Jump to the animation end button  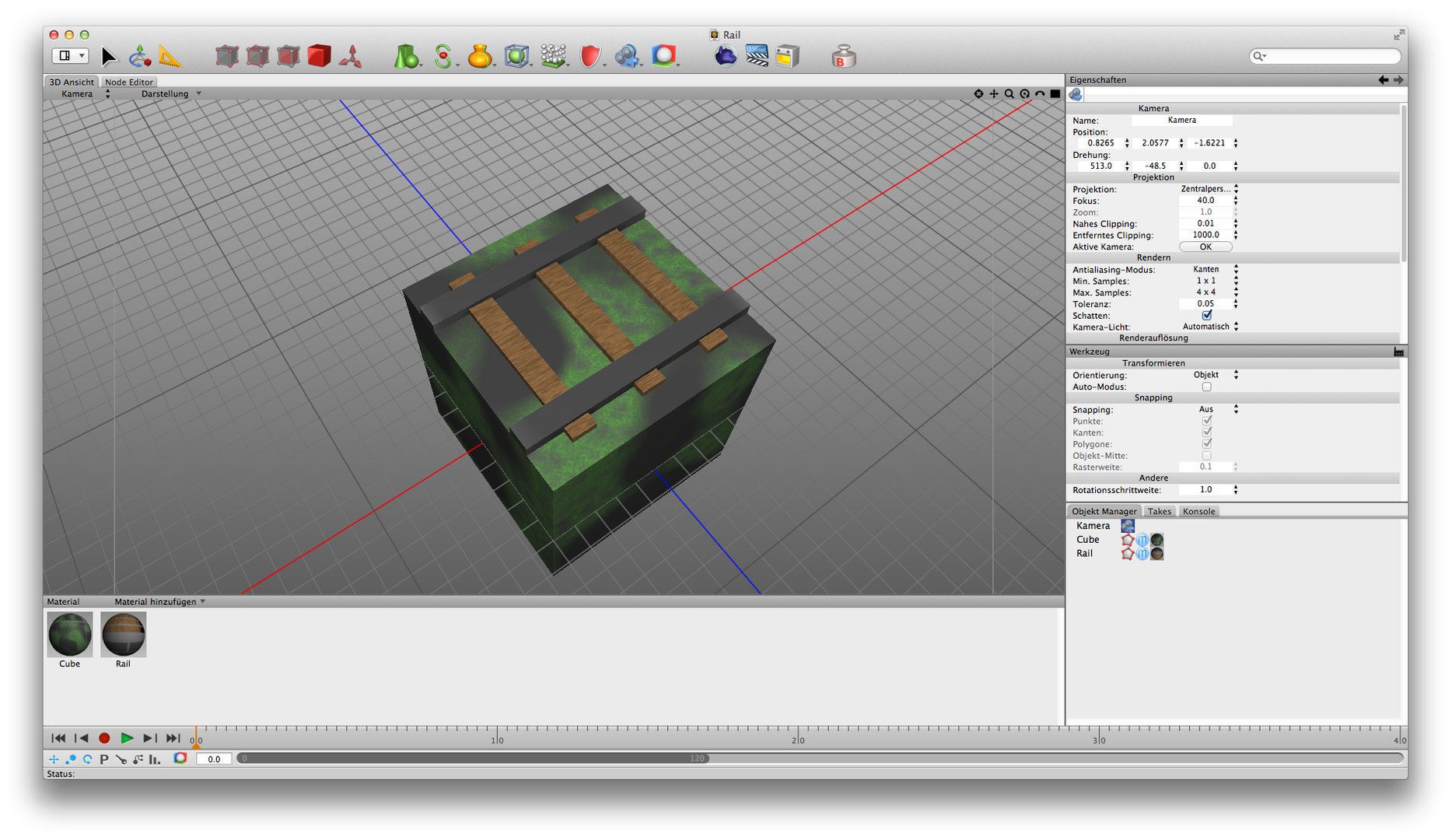(x=173, y=739)
